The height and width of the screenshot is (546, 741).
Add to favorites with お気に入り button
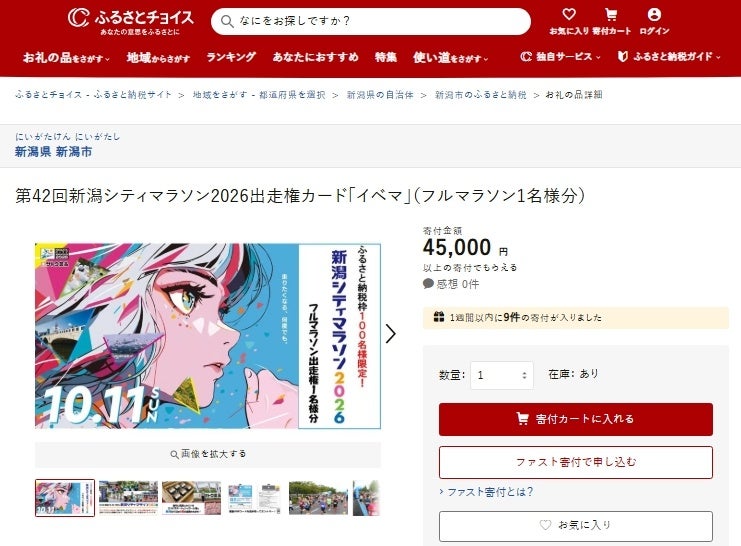coord(576,526)
